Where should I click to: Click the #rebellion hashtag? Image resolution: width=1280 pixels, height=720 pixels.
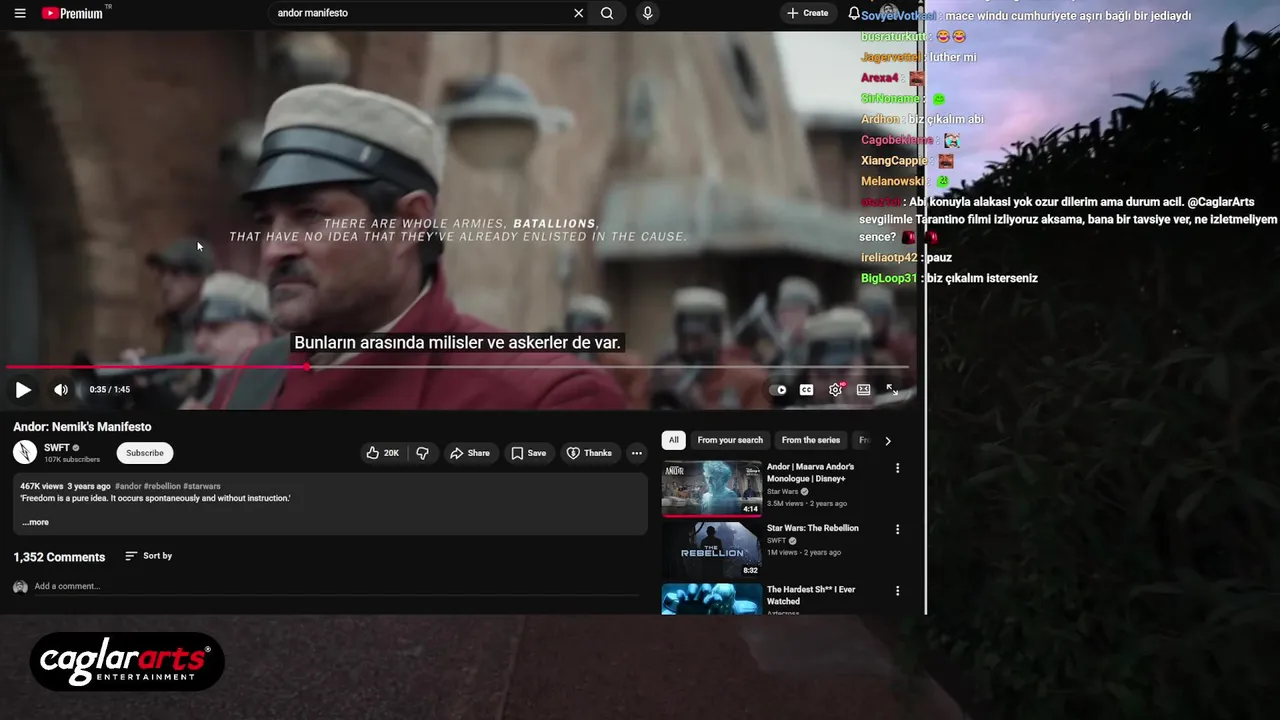162,486
